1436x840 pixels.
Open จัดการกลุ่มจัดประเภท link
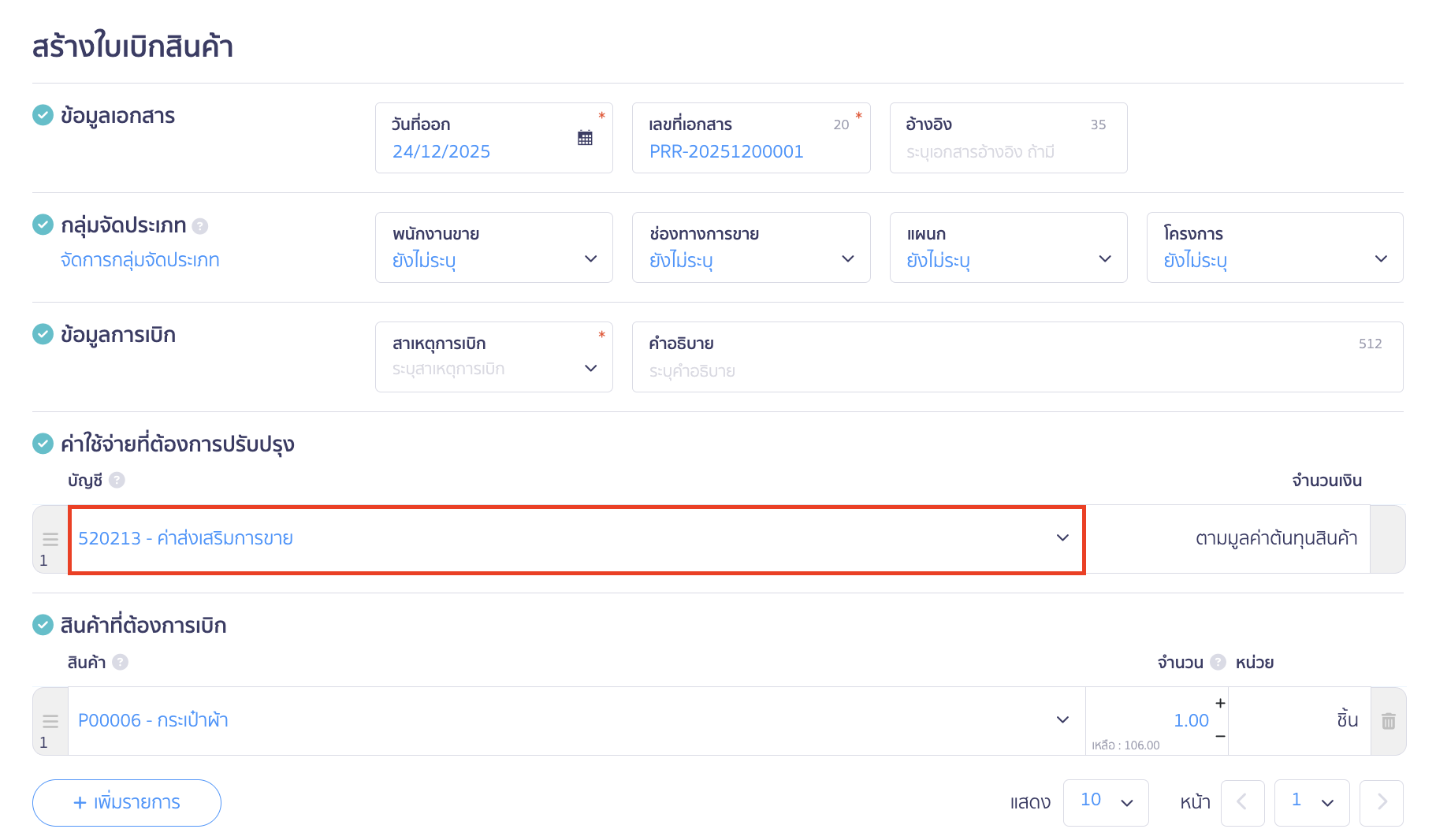[140, 260]
